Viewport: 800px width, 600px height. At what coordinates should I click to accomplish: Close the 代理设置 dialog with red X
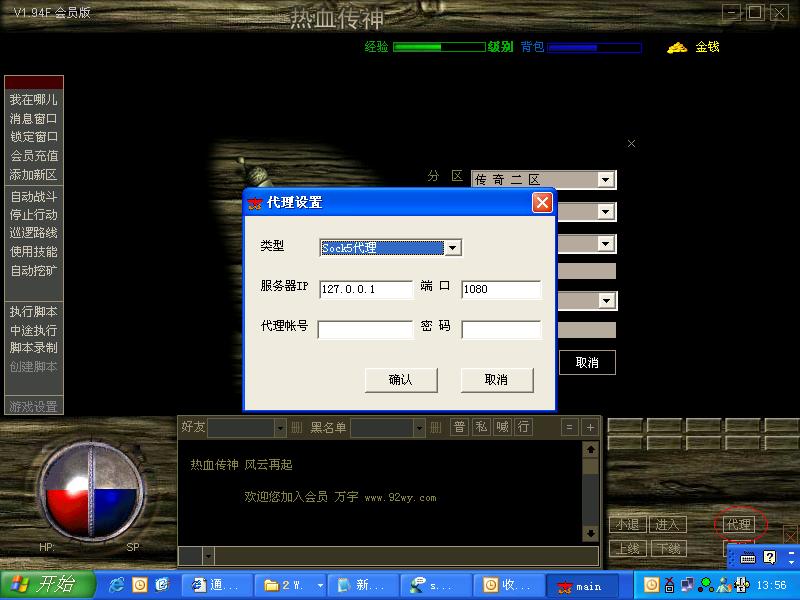tap(542, 203)
